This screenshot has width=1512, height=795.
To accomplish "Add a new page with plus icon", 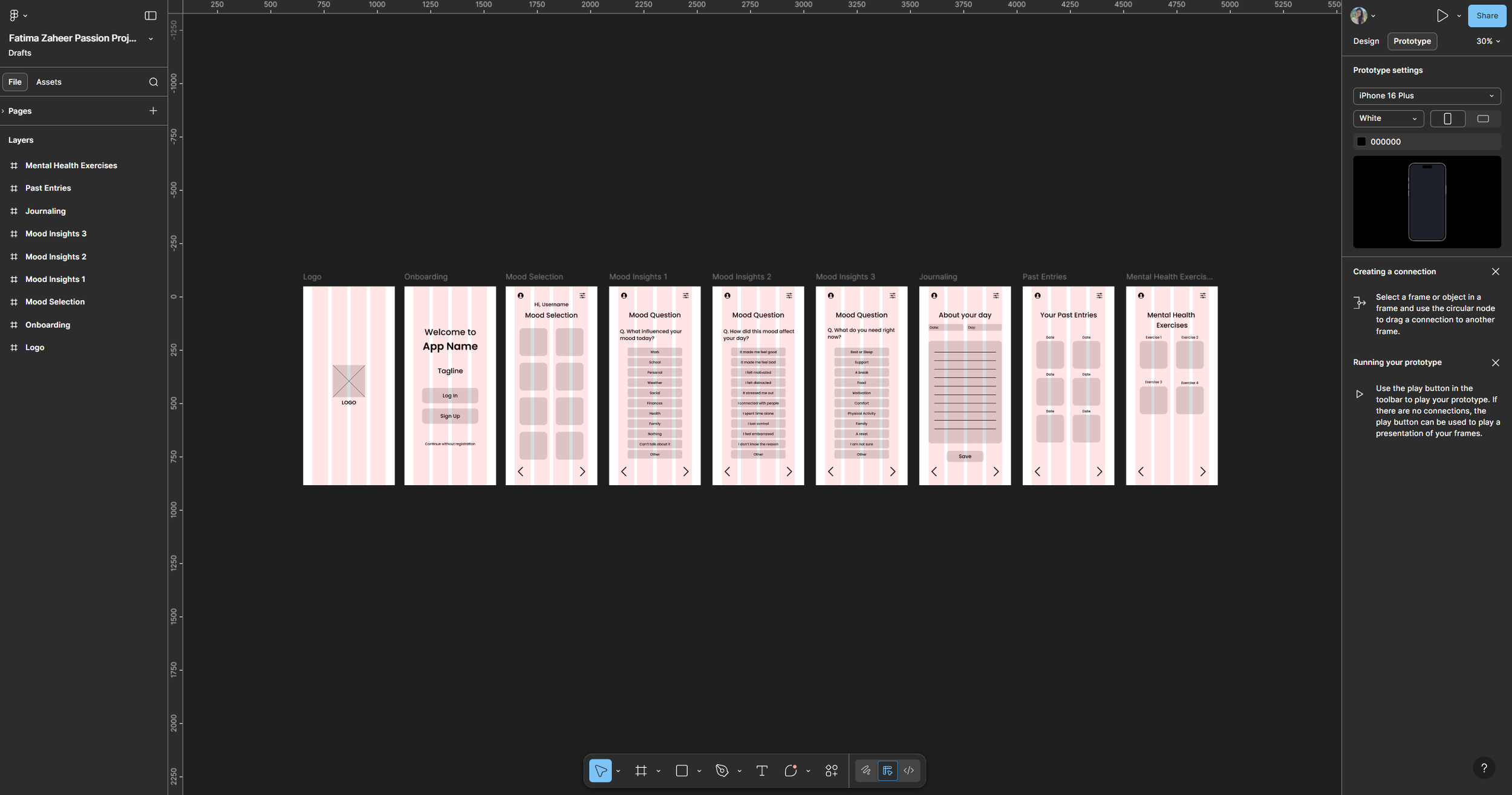I will click(x=153, y=111).
